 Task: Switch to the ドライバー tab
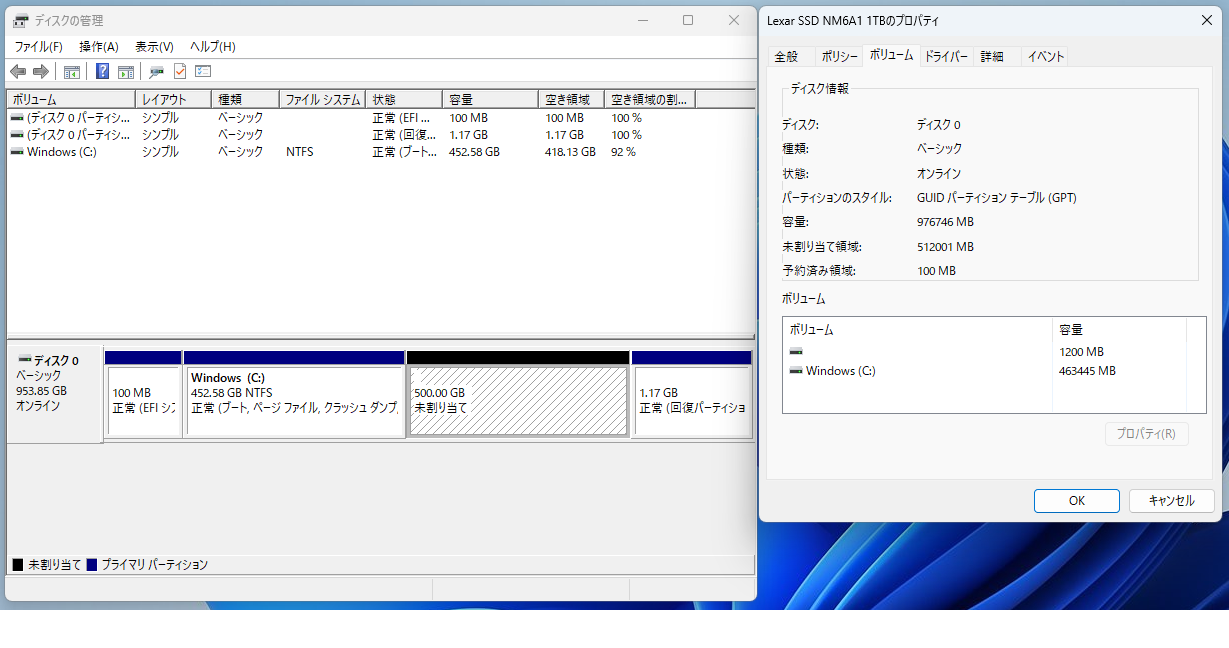(x=945, y=57)
